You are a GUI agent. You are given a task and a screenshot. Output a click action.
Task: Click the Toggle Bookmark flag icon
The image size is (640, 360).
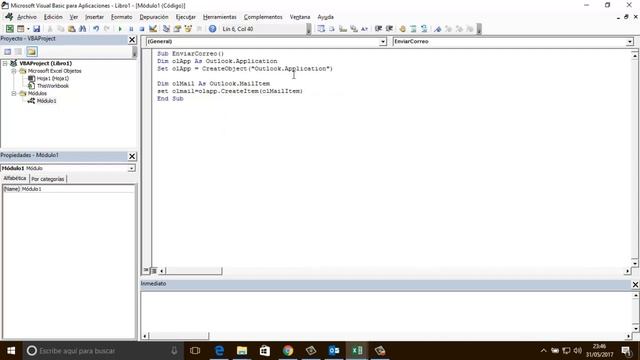[x=438, y=29]
